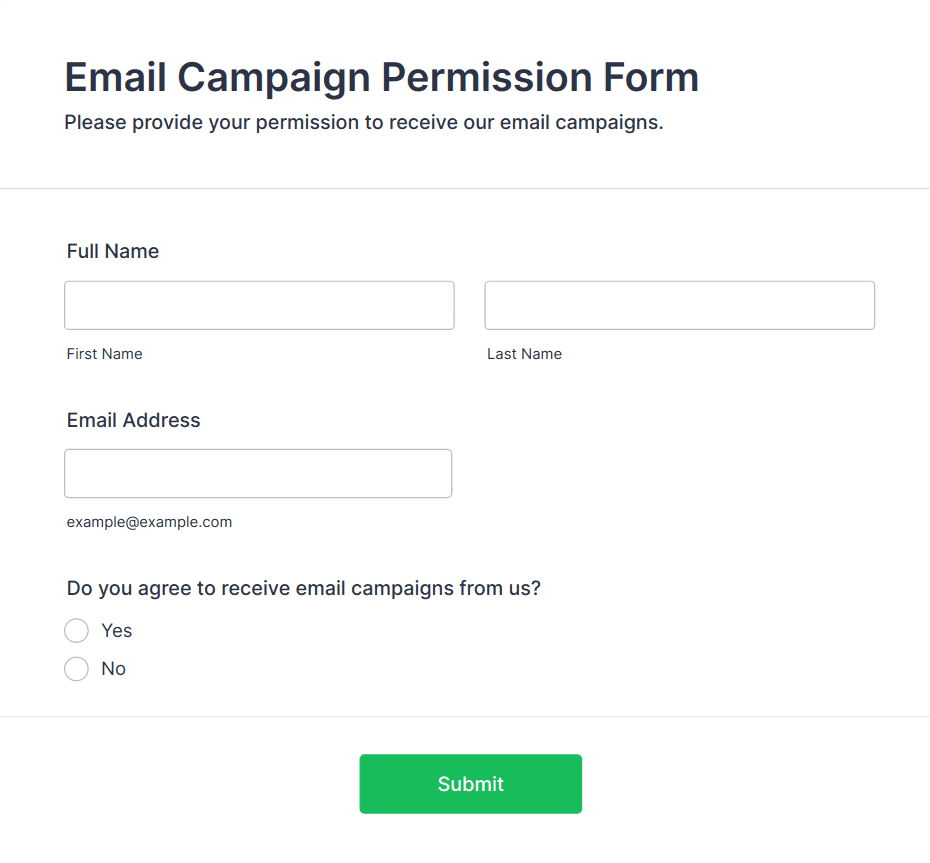The image size is (930, 863).
Task: Click the 'Please provide your permission' subtitle
Action: click(363, 124)
